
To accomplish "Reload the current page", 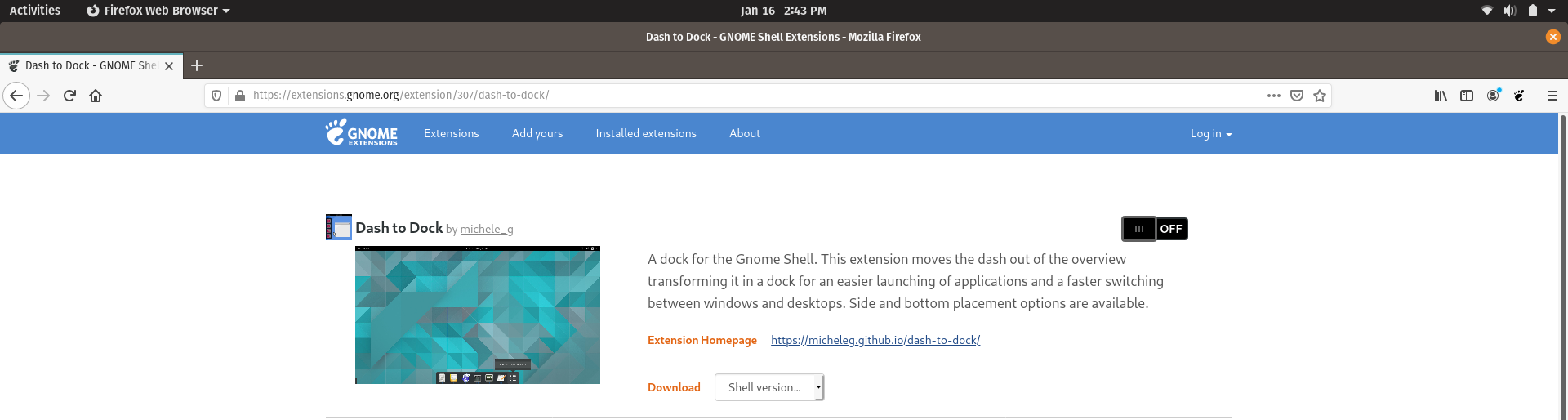I will (69, 96).
